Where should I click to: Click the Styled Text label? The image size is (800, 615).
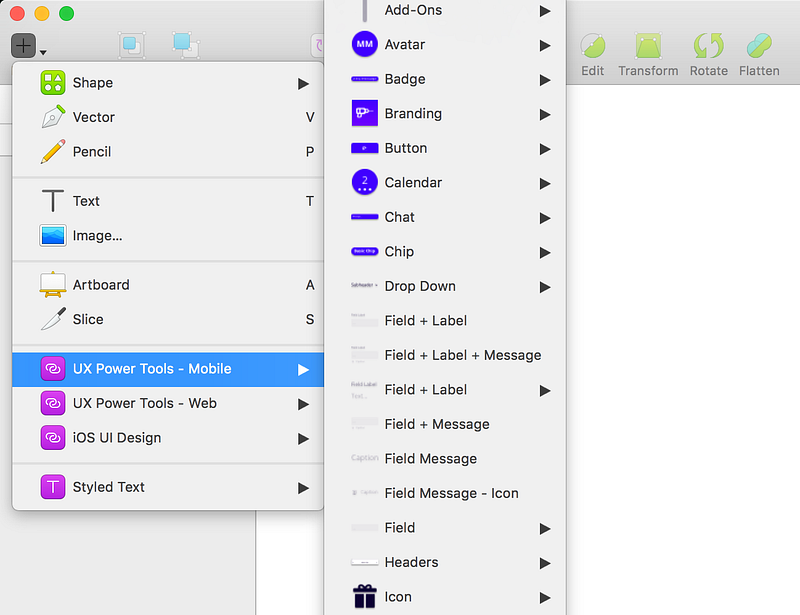pyautogui.click(x=109, y=487)
